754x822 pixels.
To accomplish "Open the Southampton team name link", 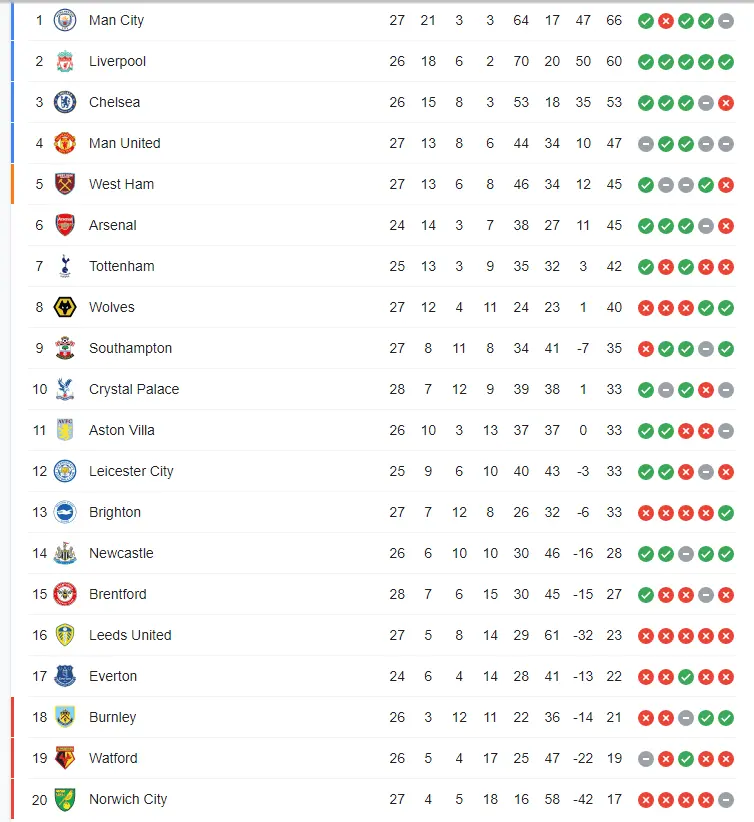I will click(130, 348).
